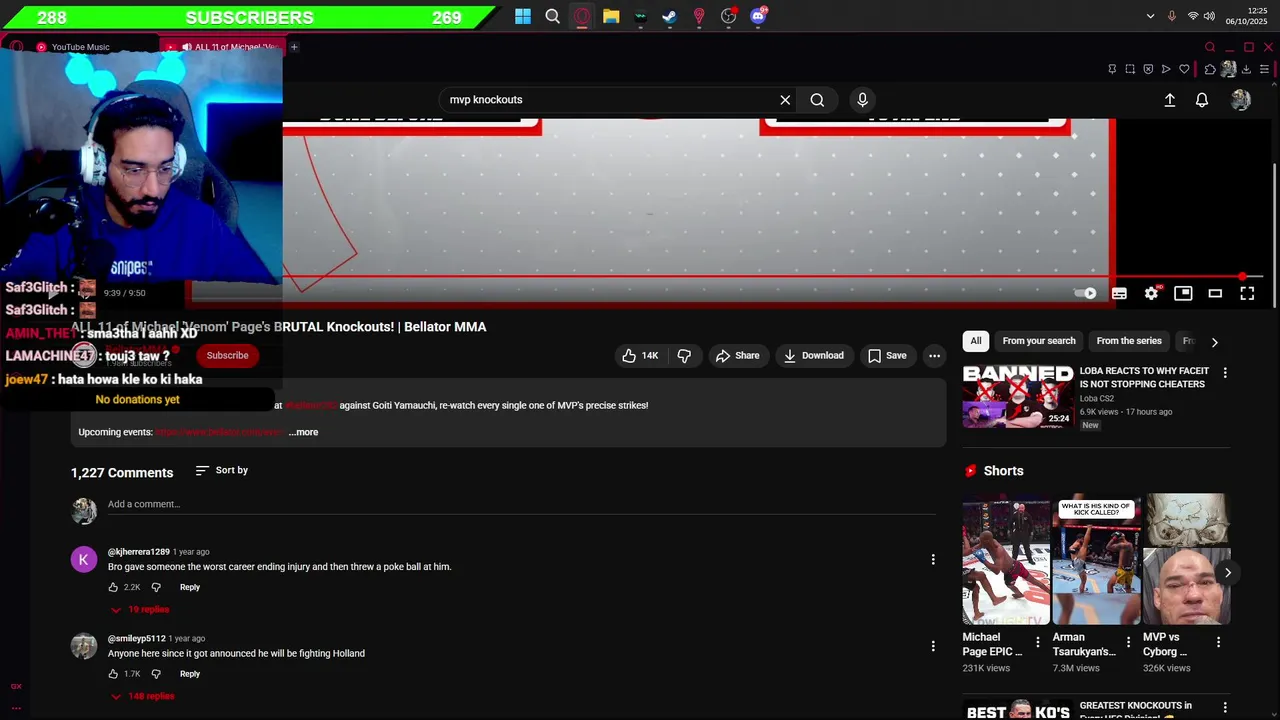Subscribe to the Bellator MMA channel
Image resolution: width=1280 pixels, height=720 pixels.
pyautogui.click(x=227, y=355)
